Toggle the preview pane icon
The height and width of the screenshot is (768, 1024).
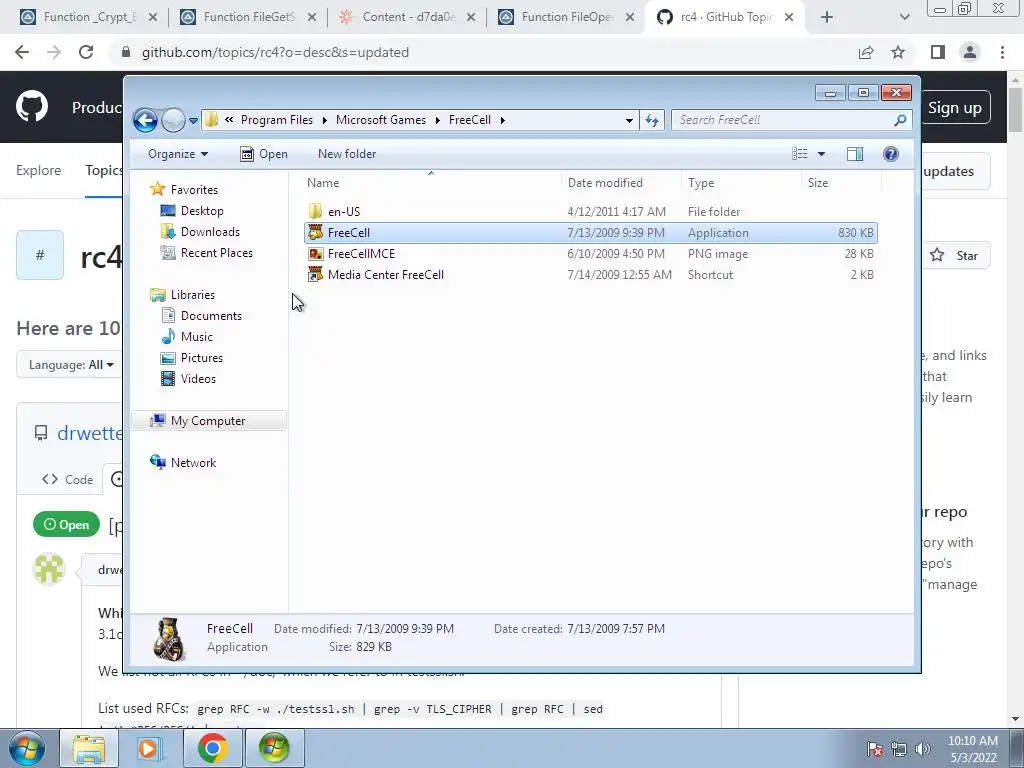pyautogui.click(x=855, y=154)
